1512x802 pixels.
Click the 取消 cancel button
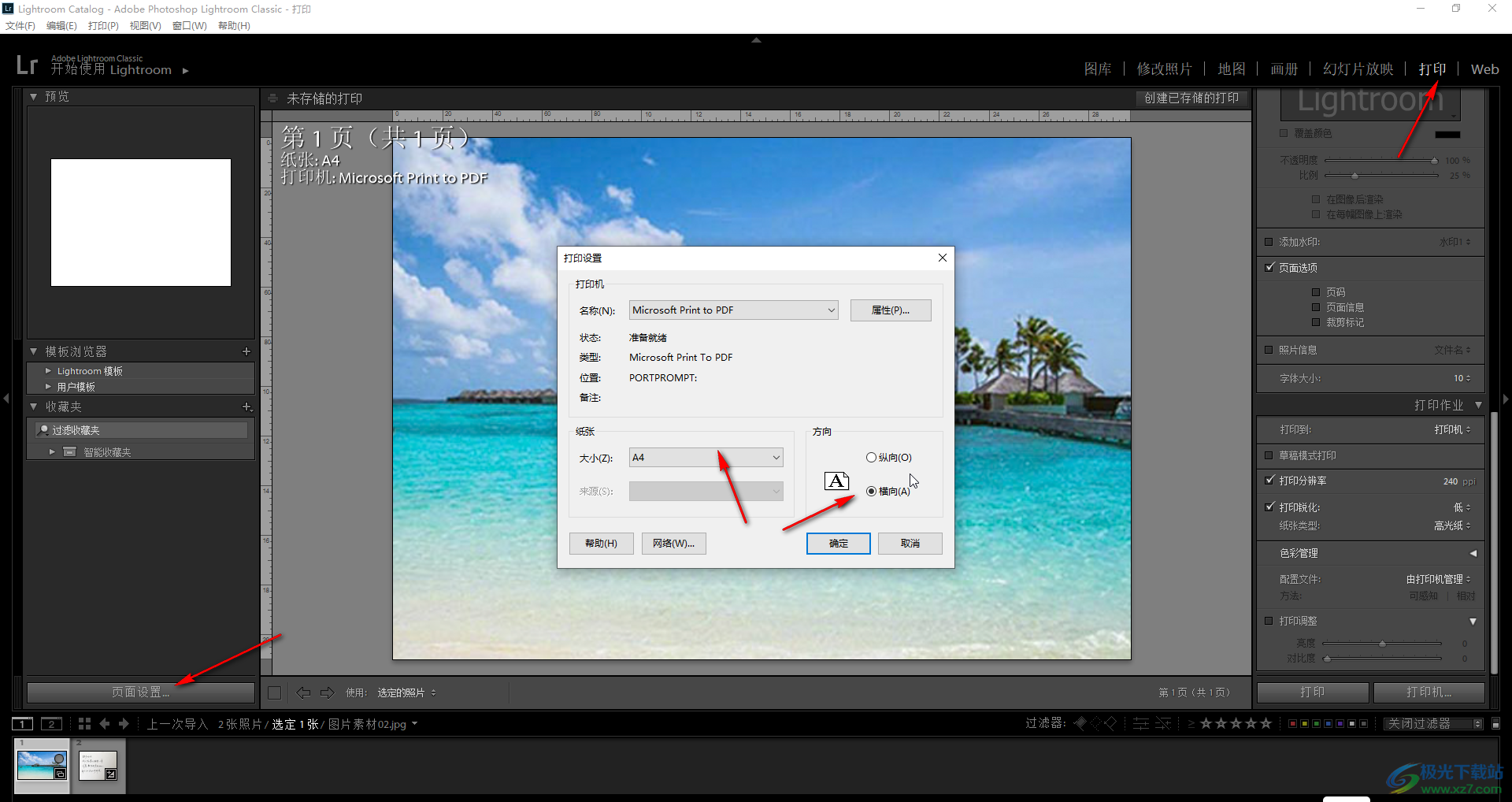[x=910, y=543]
